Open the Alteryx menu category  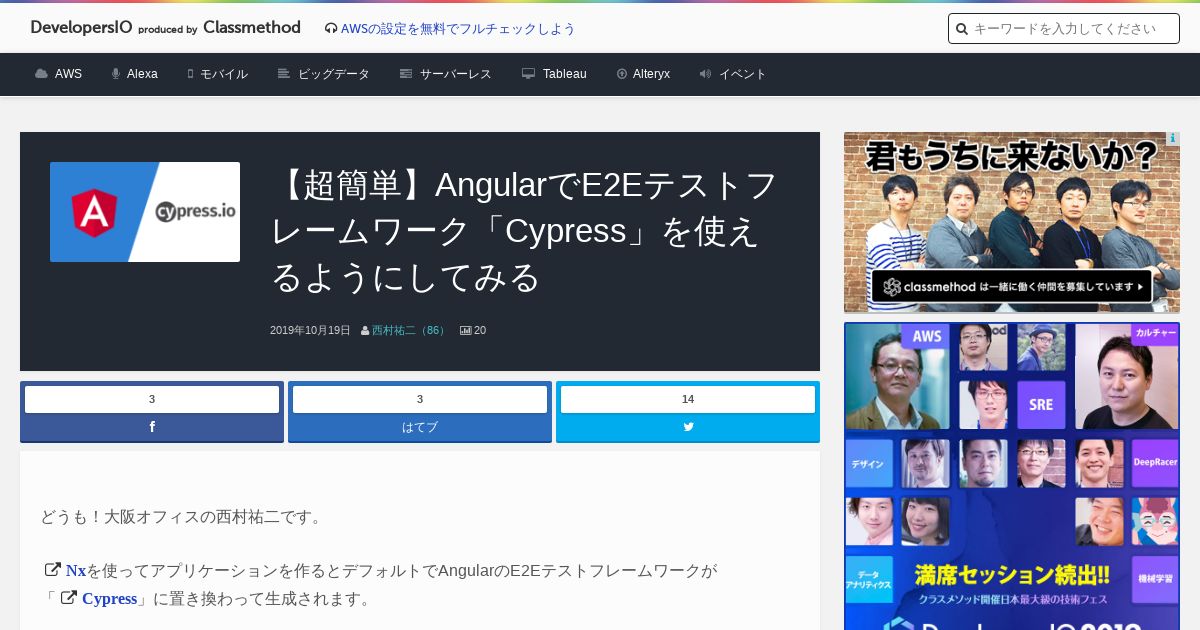(x=651, y=74)
